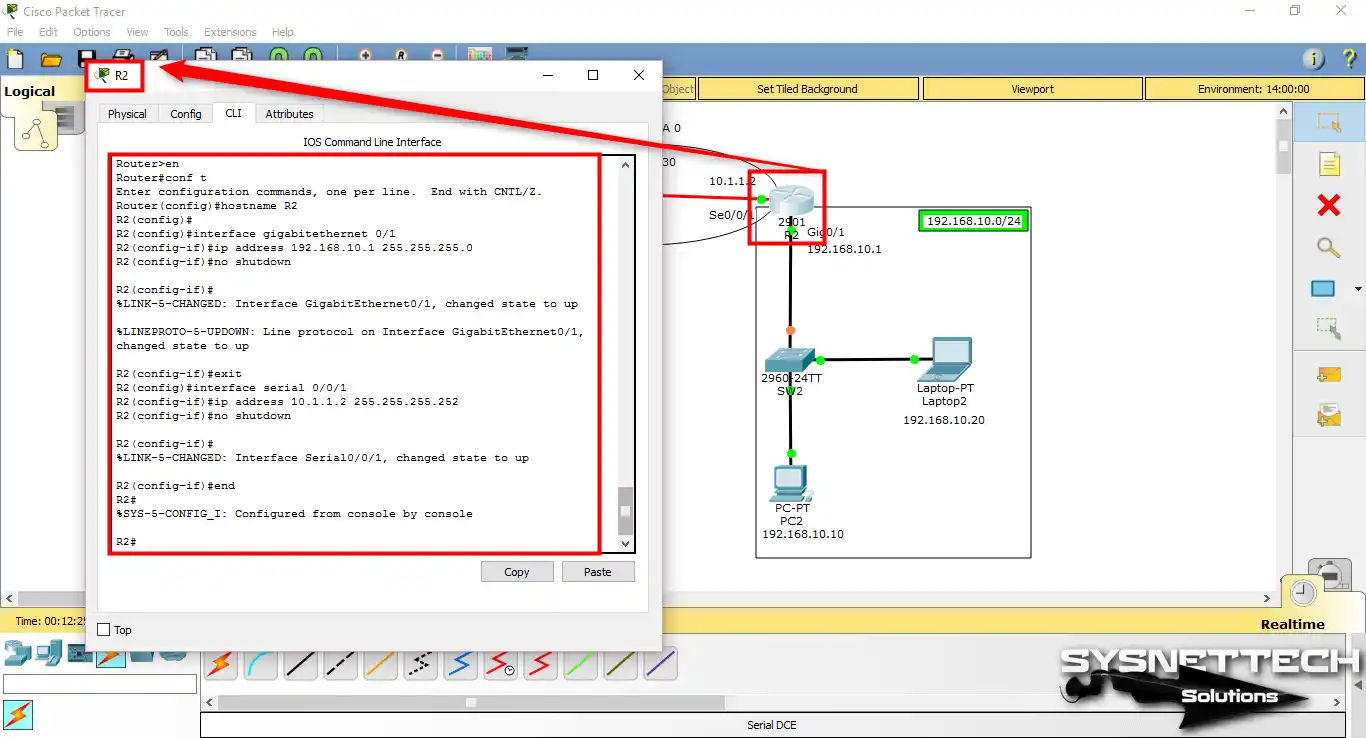The image size is (1366, 738).
Task: Open the Edit menu
Action: click(x=48, y=32)
